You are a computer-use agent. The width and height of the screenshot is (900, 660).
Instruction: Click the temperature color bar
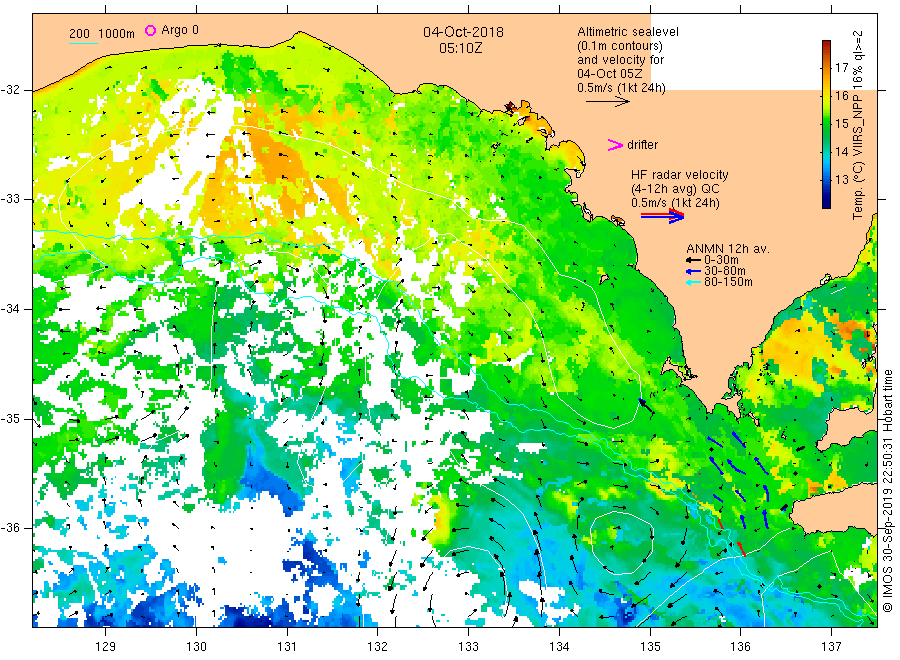[x=826, y=124]
